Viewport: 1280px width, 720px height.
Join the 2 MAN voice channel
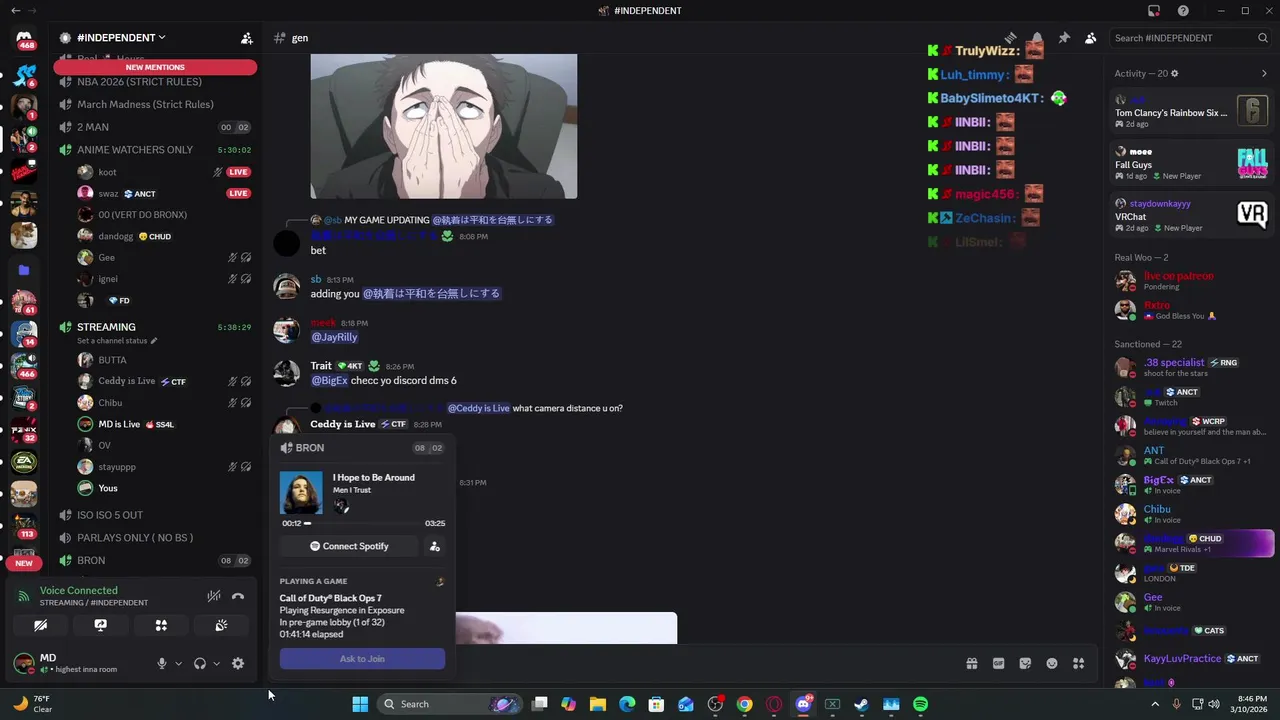click(155, 127)
